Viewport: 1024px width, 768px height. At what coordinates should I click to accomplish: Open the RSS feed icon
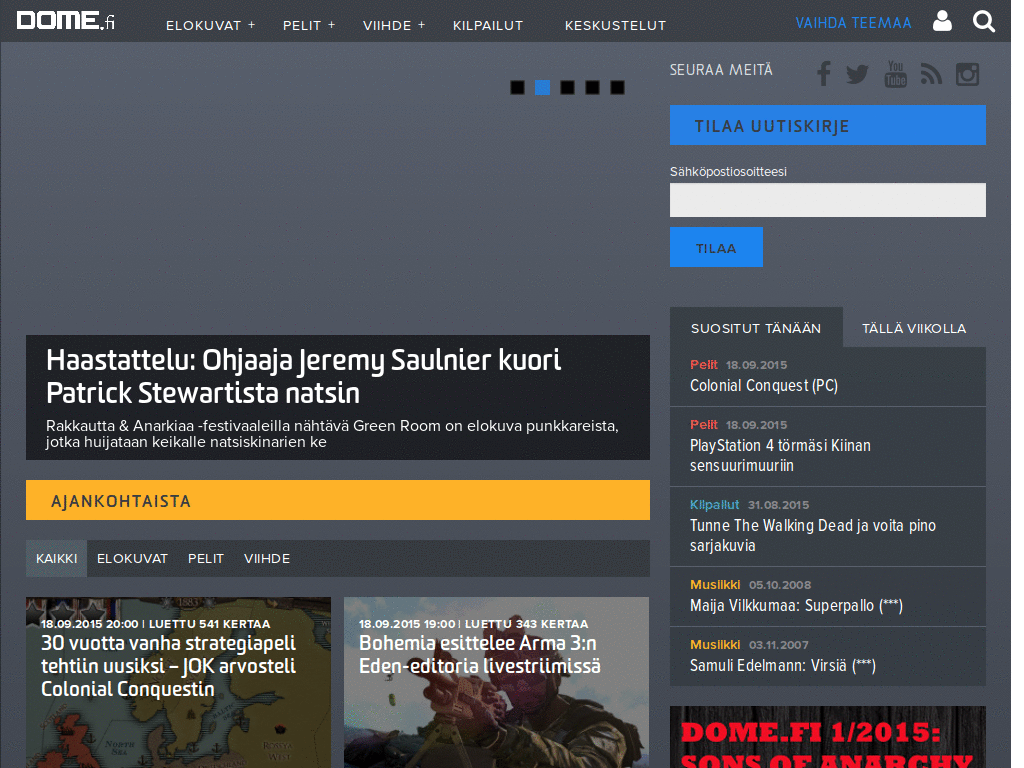tap(931, 74)
